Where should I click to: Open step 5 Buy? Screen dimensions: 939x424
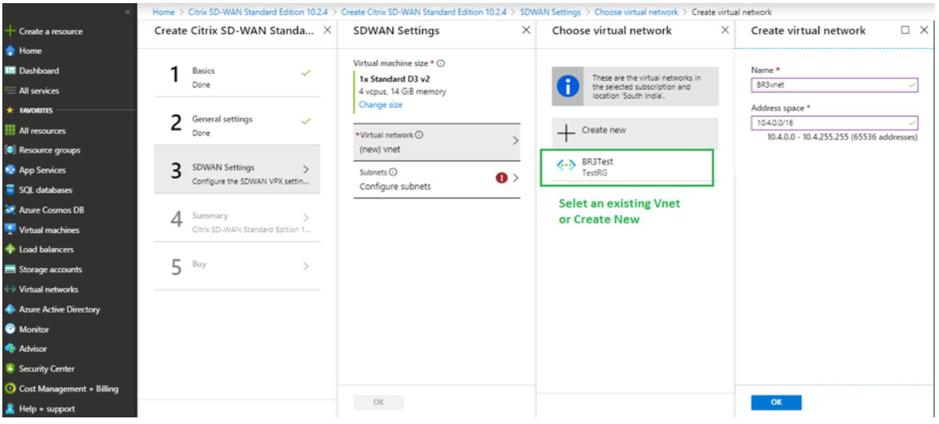(x=237, y=266)
